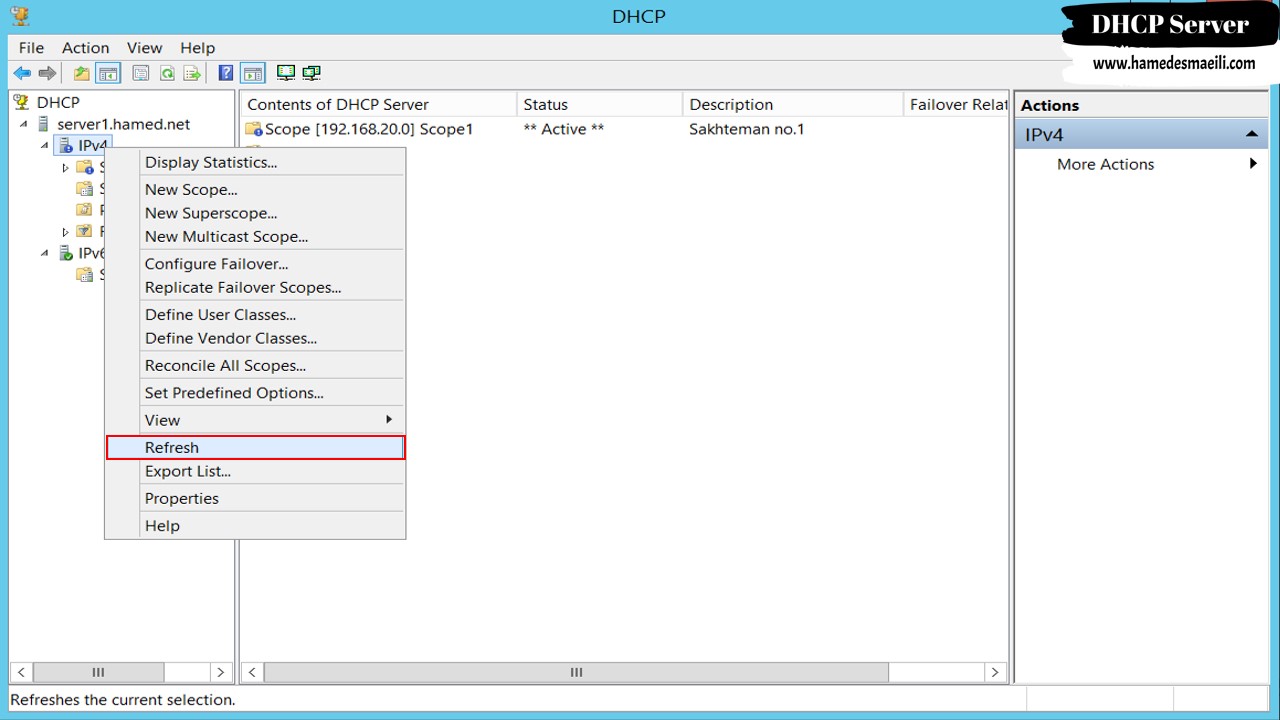Viewport: 1280px width, 720px height.
Task: Open the File menu
Action: click(31, 48)
